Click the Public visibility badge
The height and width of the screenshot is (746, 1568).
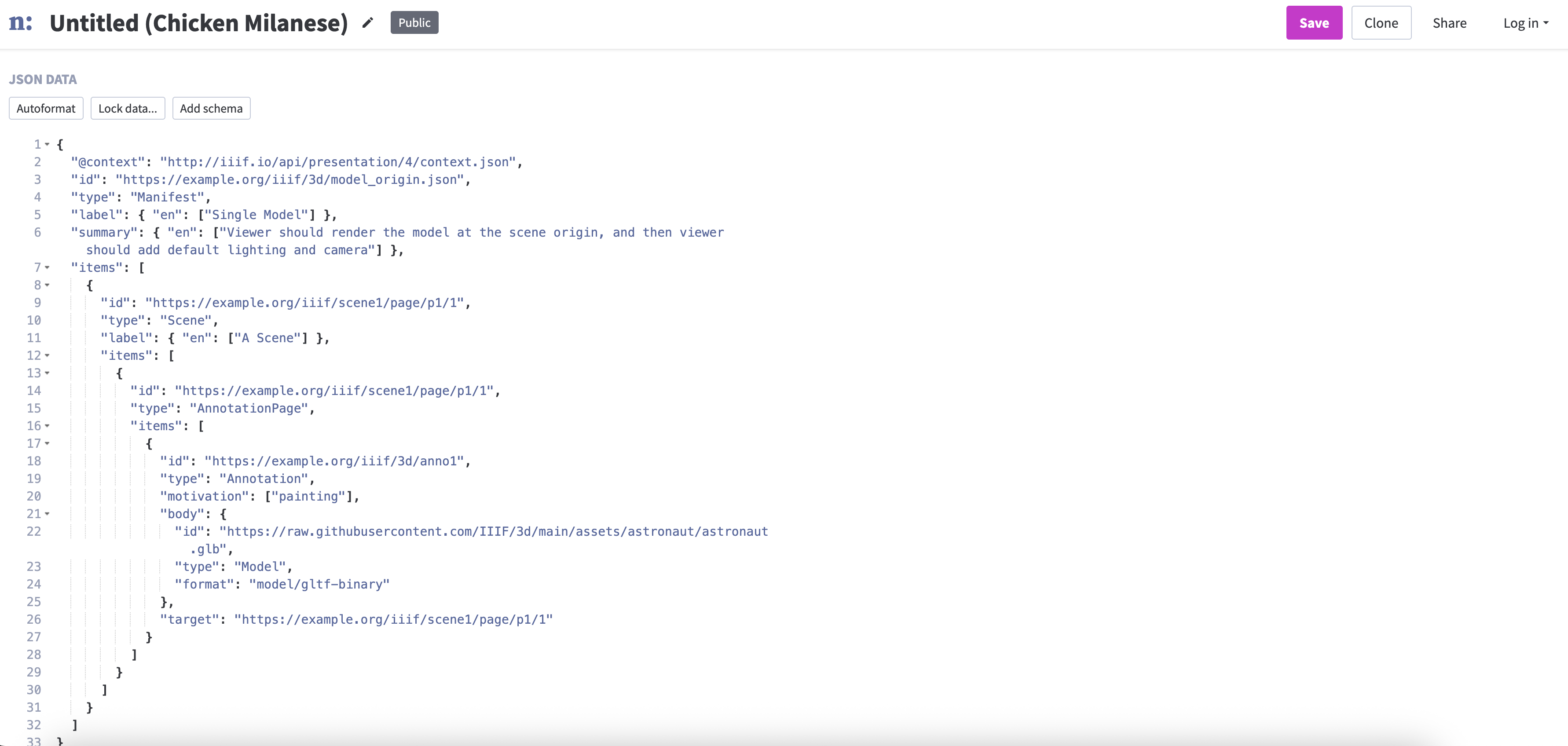pos(414,23)
